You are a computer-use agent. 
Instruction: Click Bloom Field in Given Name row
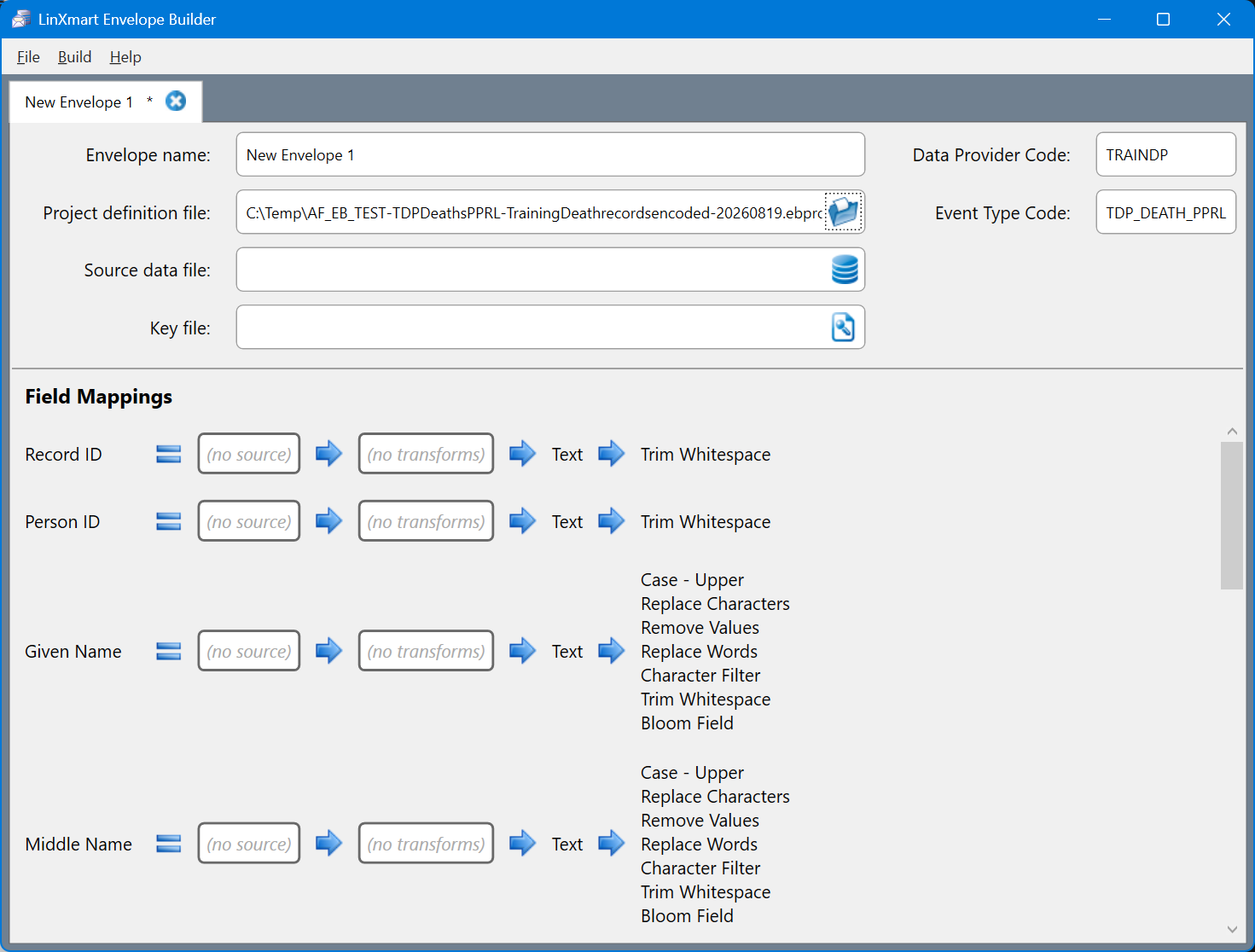click(x=687, y=723)
